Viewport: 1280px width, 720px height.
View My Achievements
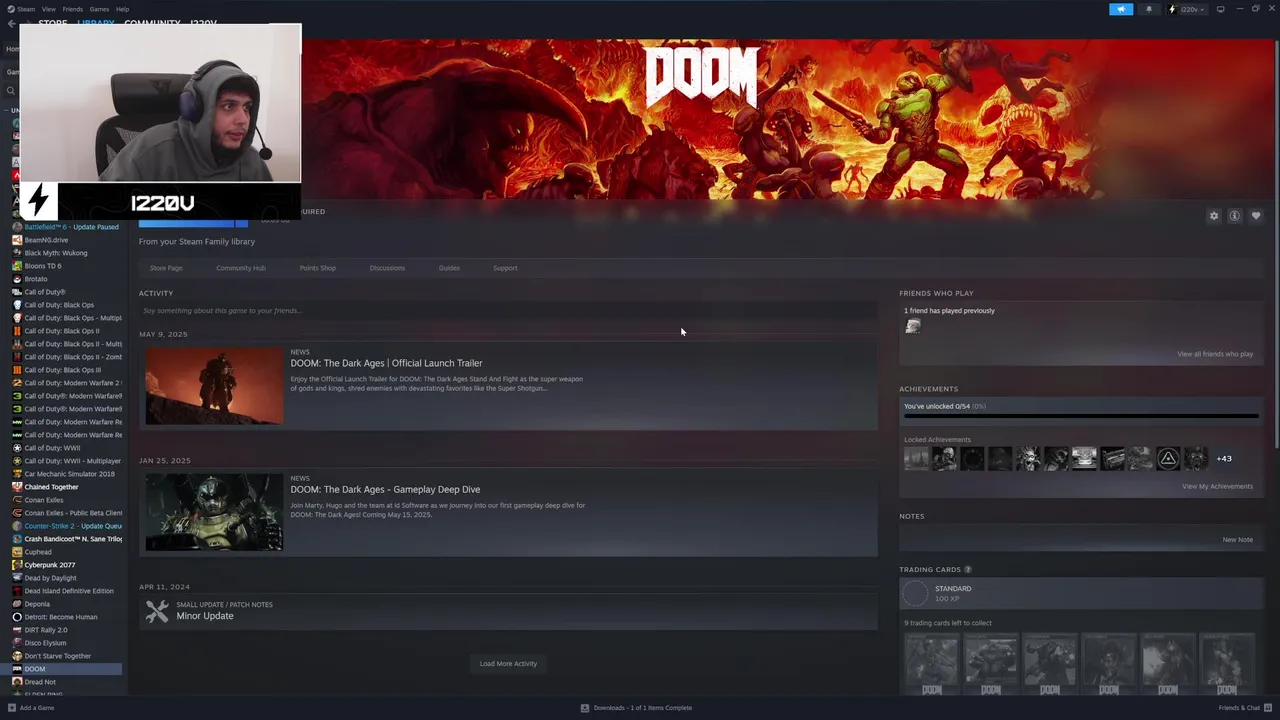coord(1217,486)
